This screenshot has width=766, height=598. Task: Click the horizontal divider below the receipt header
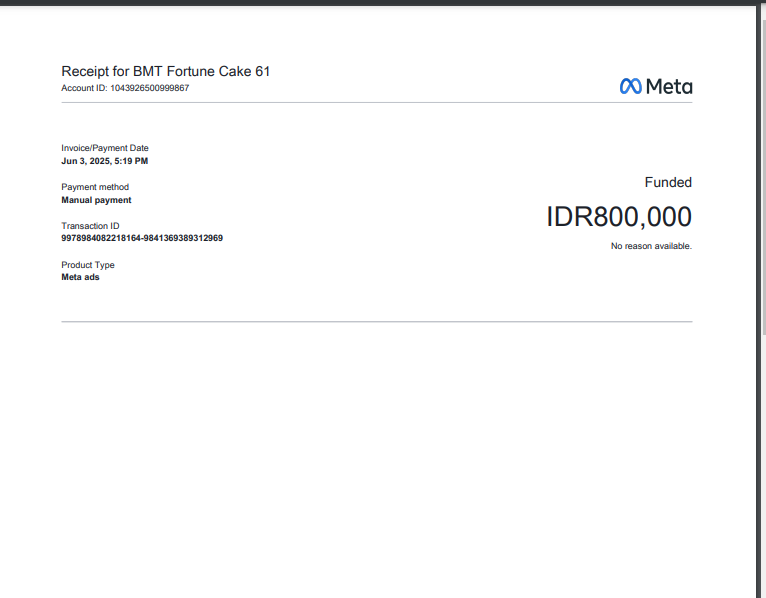tap(376, 102)
